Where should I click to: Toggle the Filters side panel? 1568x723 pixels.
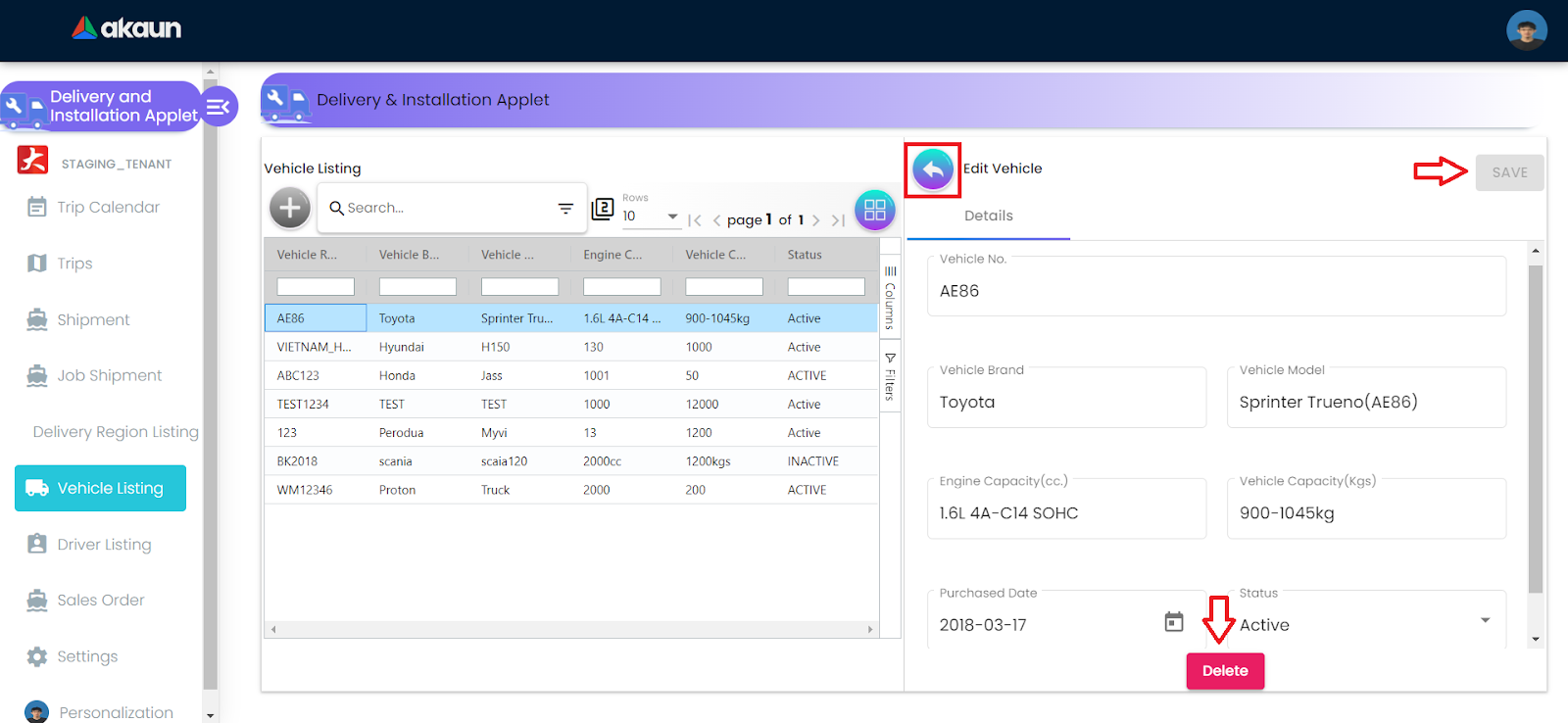[890, 377]
